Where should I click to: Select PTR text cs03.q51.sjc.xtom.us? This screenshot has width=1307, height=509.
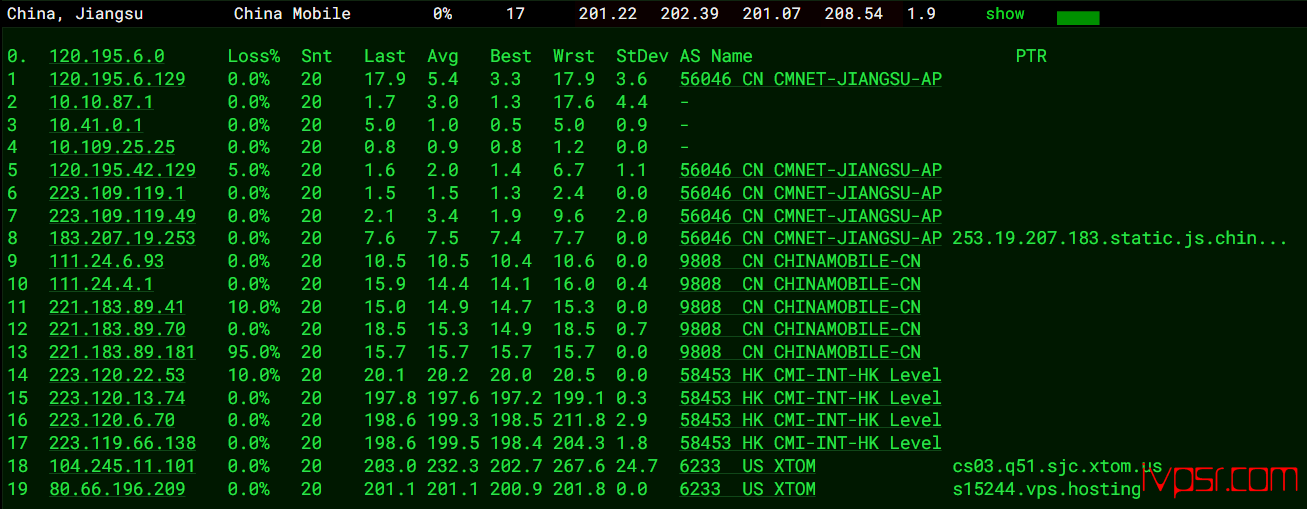1057,466
